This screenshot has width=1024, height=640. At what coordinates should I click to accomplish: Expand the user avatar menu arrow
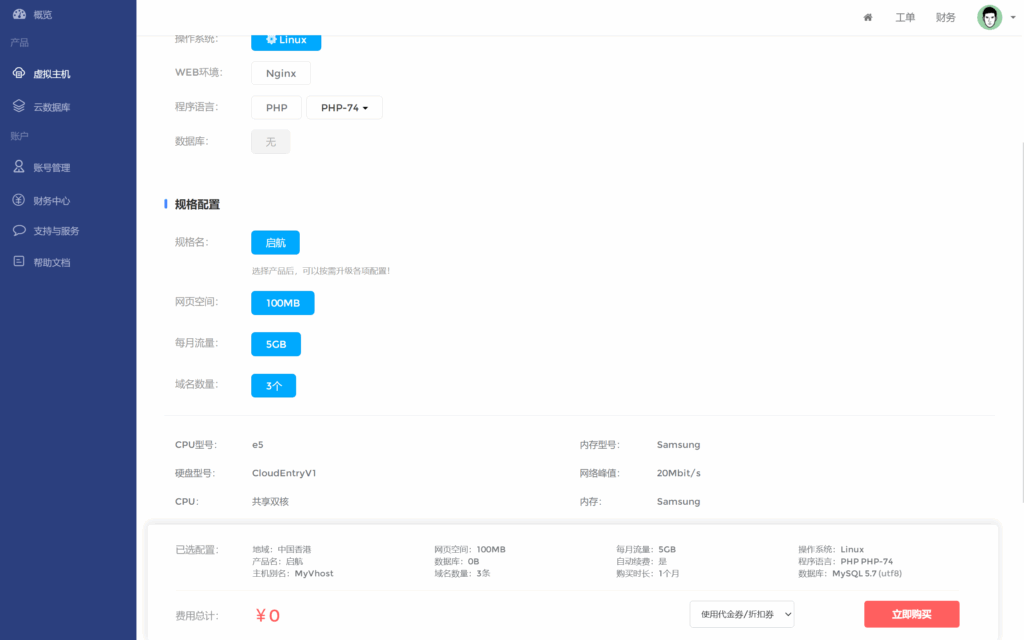pos(1013,18)
